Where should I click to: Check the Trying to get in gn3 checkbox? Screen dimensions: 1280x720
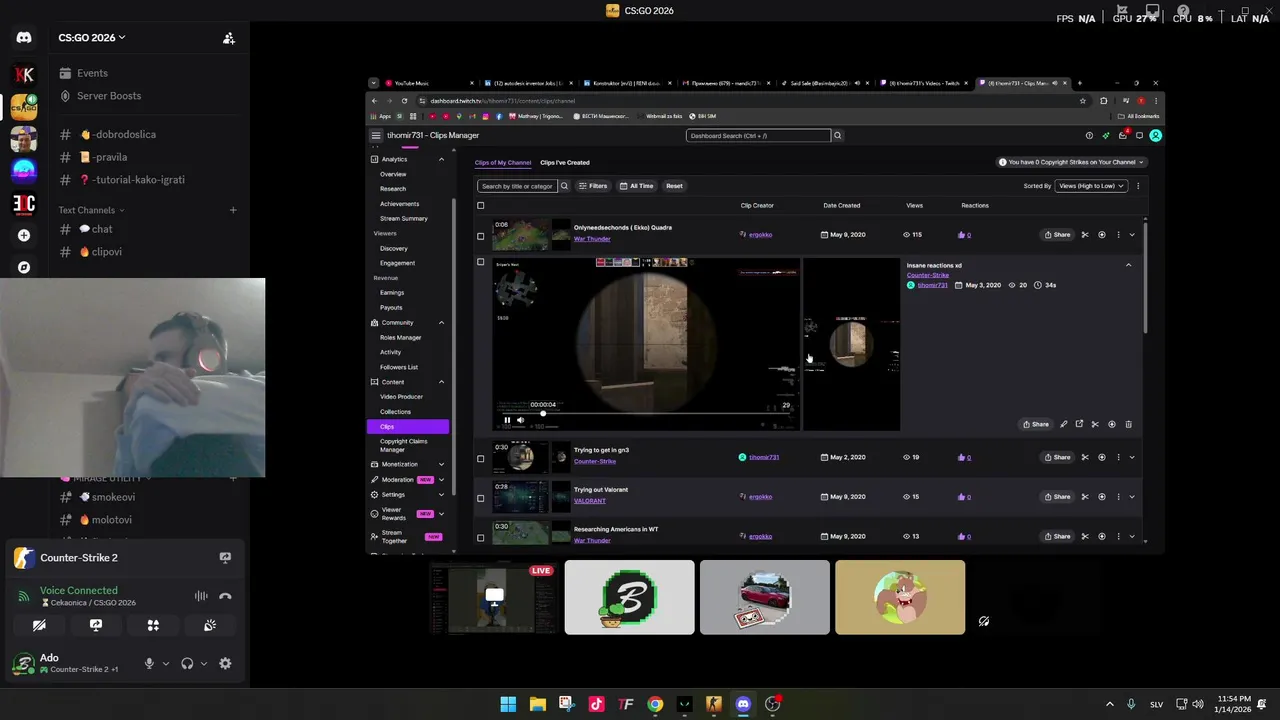[x=481, y=459]
